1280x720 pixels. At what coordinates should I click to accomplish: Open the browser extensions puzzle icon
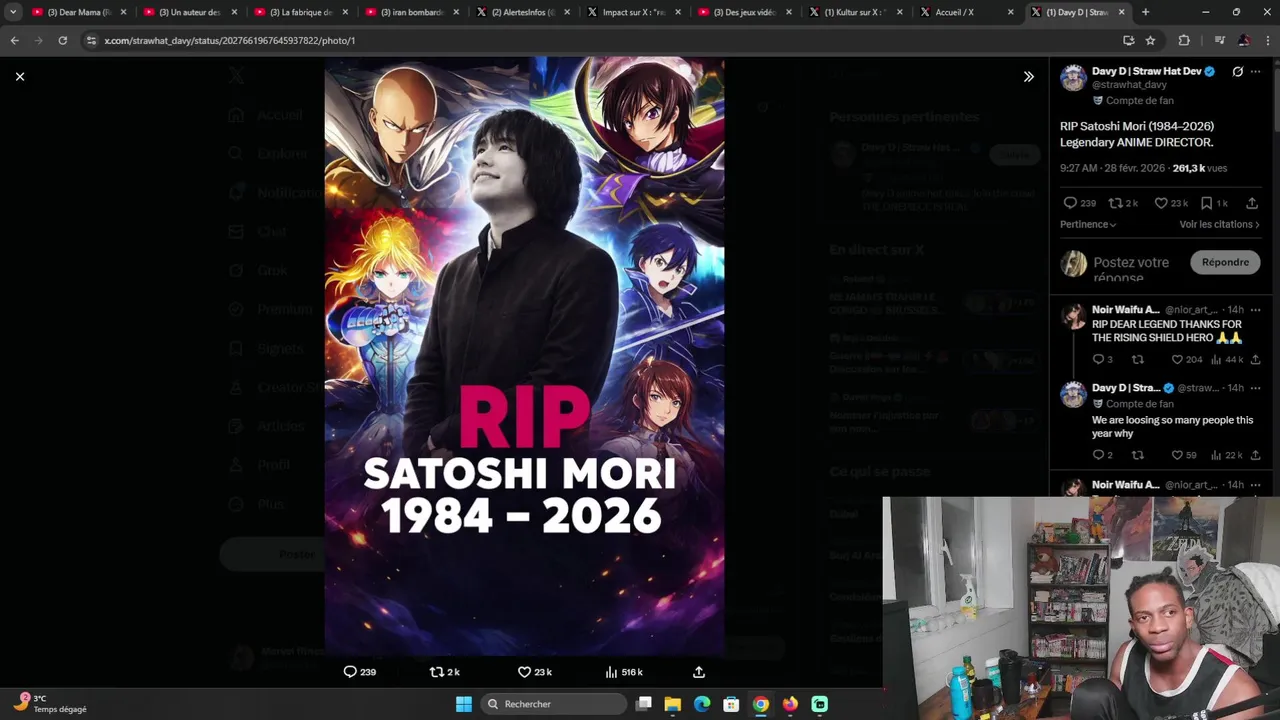pos(1184,40)
